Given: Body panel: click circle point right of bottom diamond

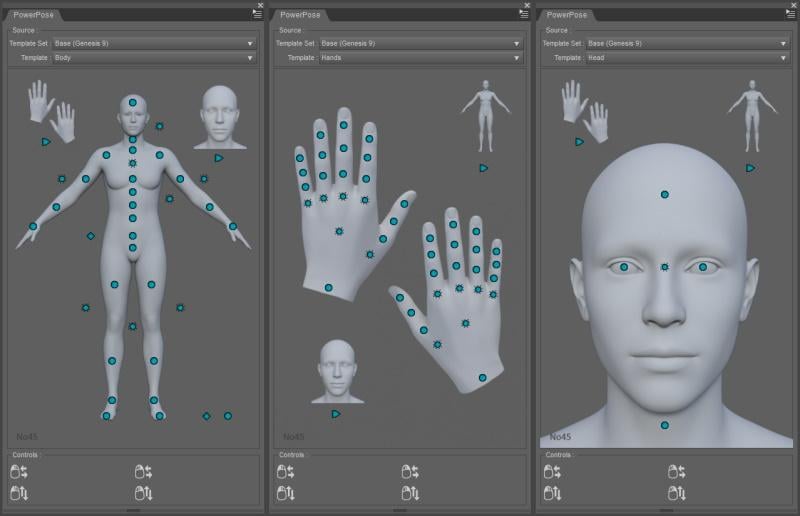Looking at the screenshot, I should point(228,416).
